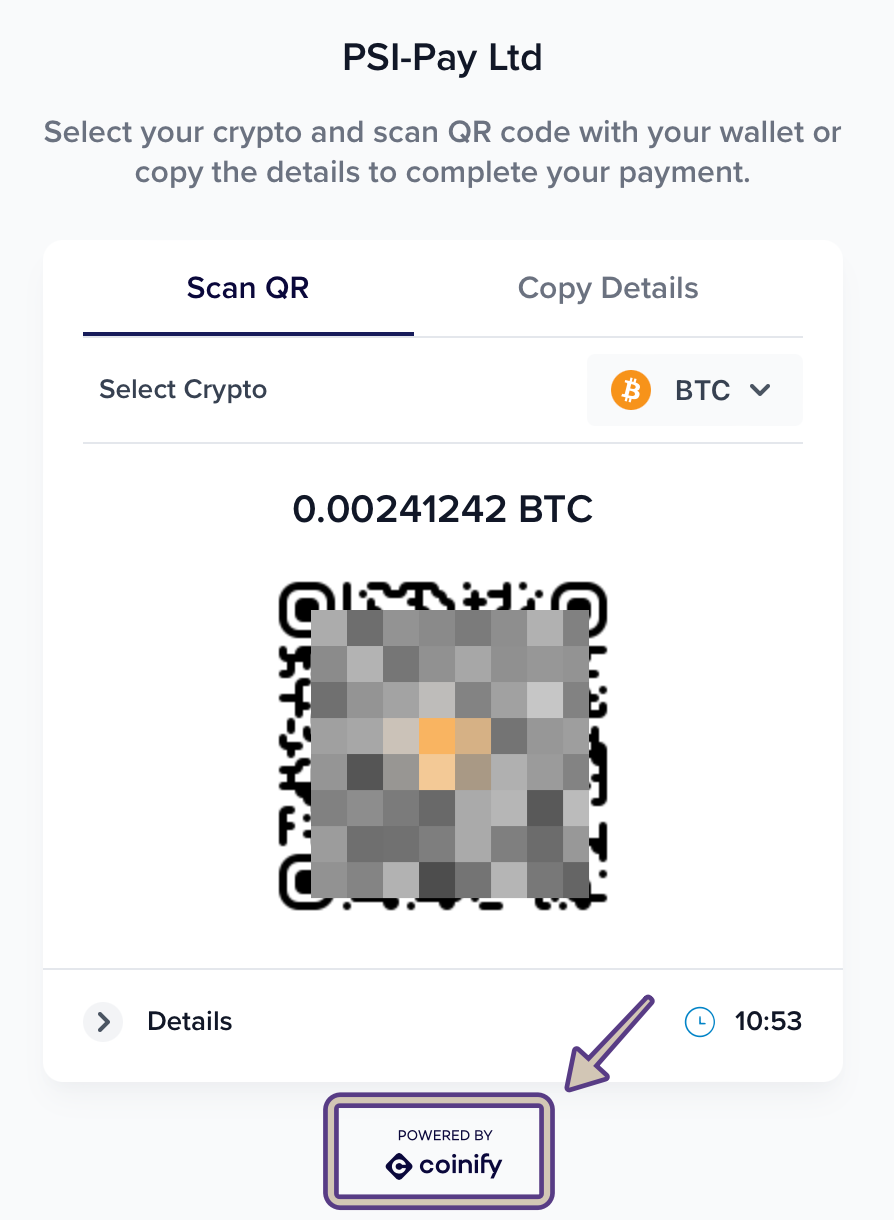Click the QR code image
The image size is (894, 1220).
pyautogui.click(x=442, y=743)
